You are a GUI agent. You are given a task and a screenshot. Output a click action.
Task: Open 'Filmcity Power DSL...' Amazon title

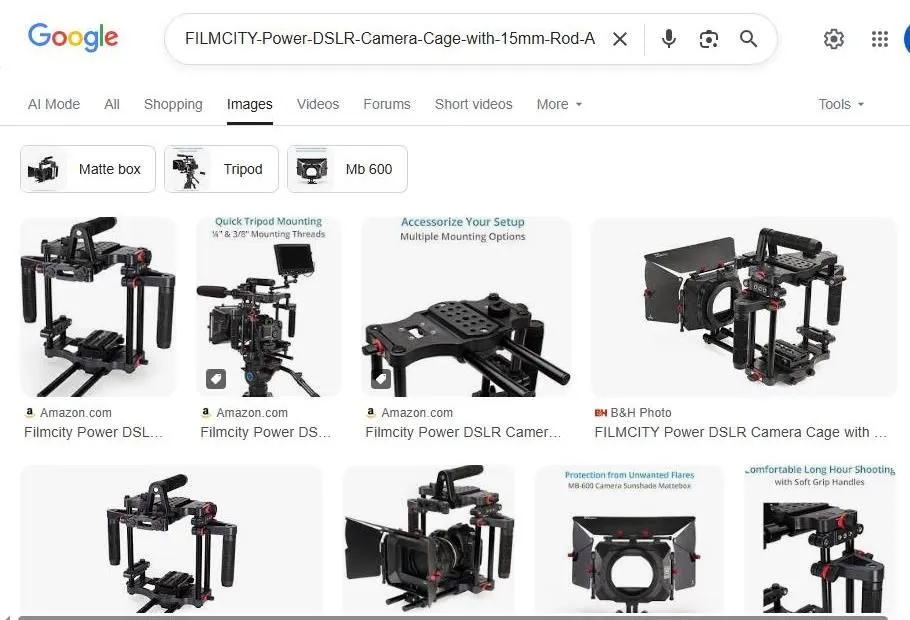click(93, 432)
